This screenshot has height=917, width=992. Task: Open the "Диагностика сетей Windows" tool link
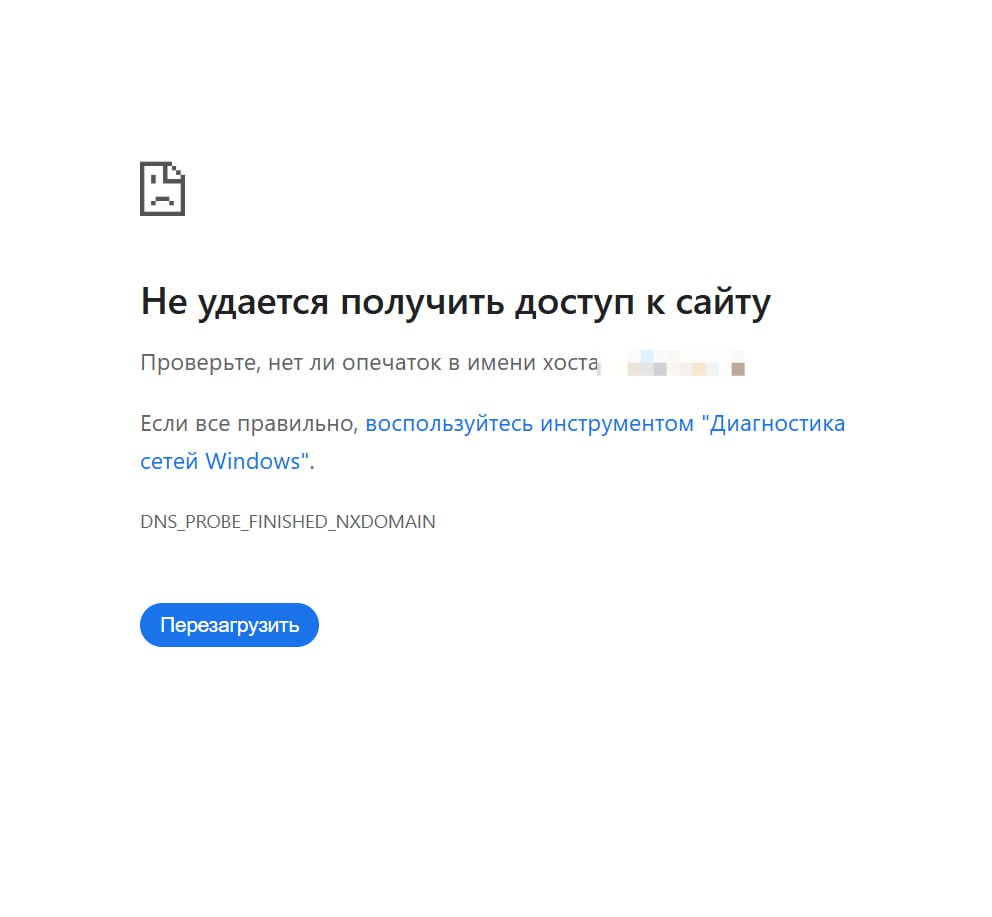492,442
